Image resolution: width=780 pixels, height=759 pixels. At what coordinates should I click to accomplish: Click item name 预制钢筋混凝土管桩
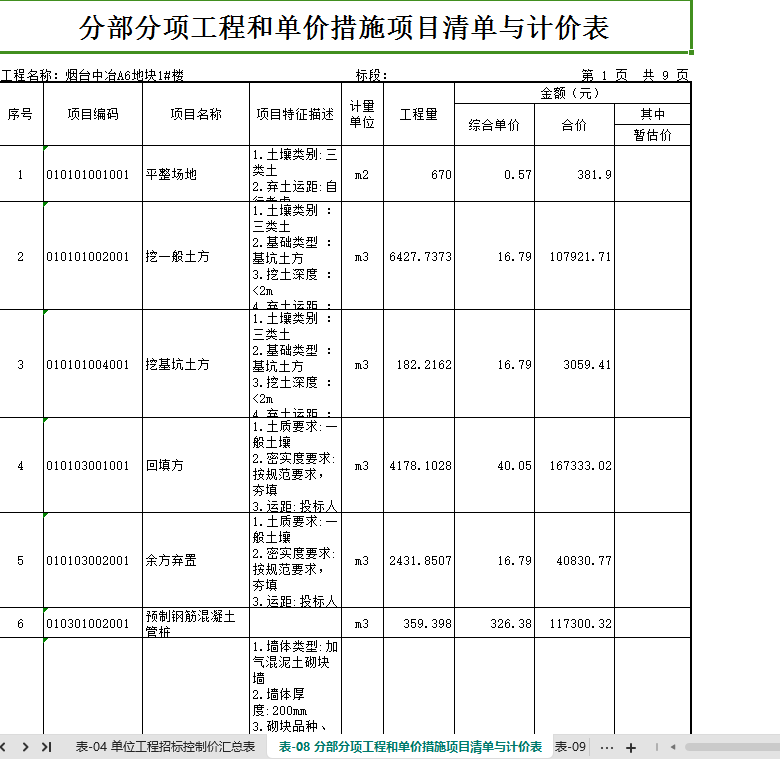coord(196,623)
